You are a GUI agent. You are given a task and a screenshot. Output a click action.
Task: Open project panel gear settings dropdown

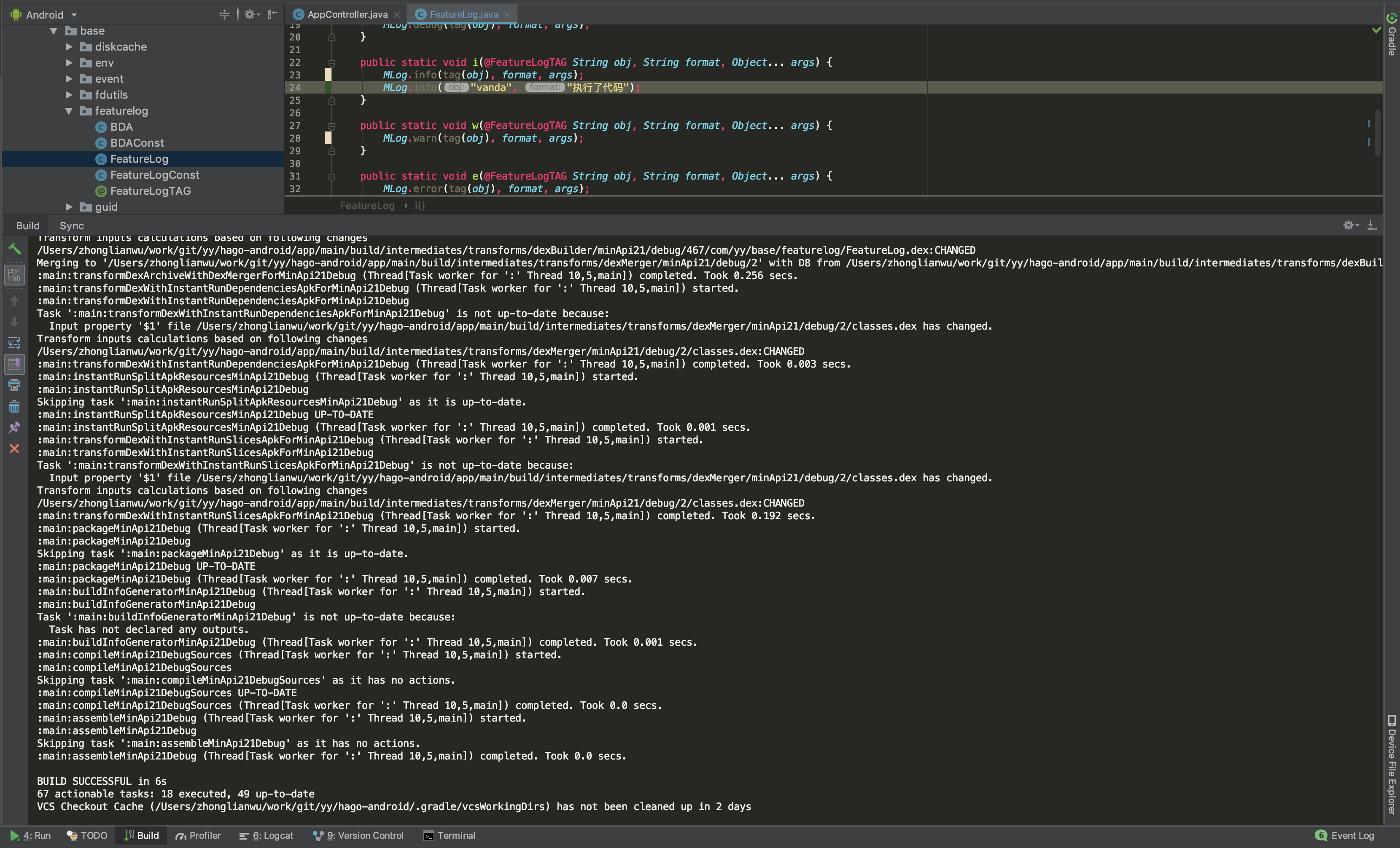tap(252, 14)
